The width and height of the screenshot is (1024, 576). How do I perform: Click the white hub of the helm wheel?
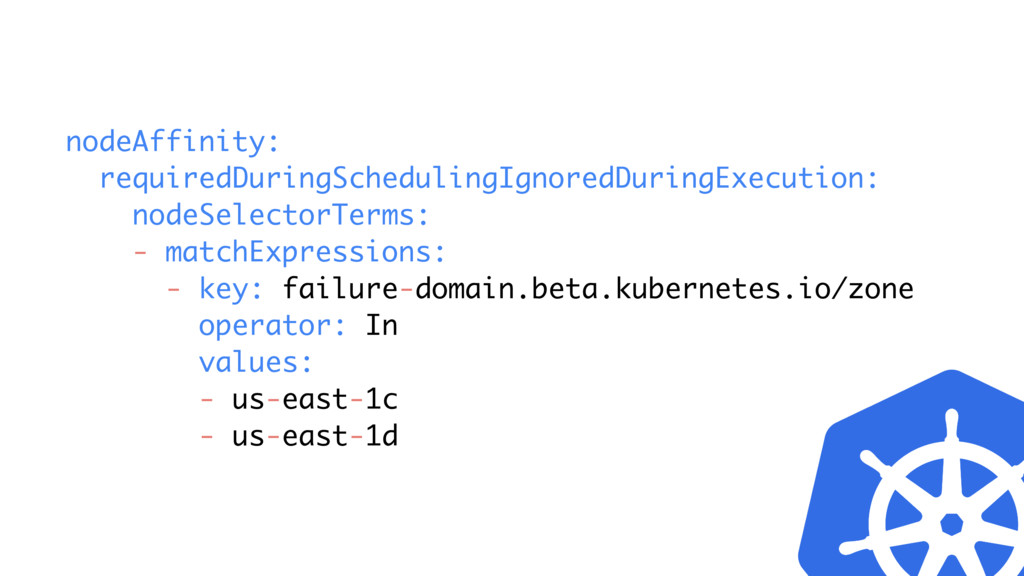tap(952, 524)
